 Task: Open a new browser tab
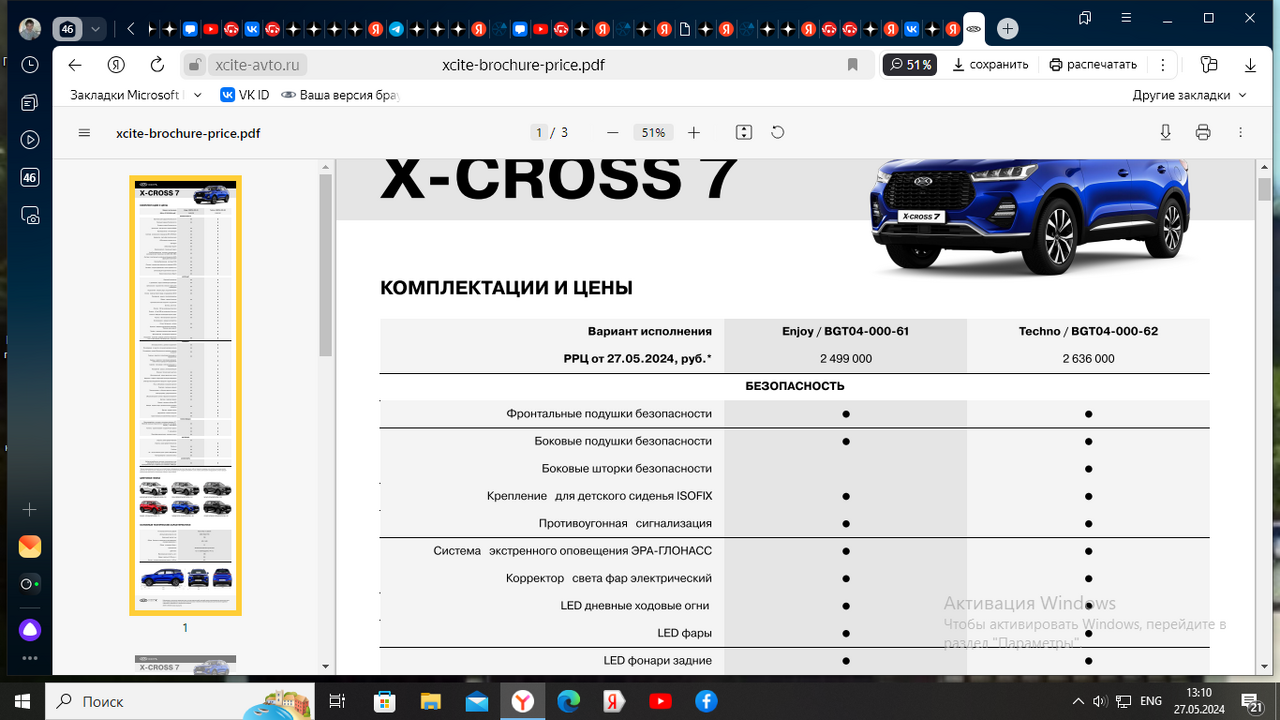pos(1007,29)
